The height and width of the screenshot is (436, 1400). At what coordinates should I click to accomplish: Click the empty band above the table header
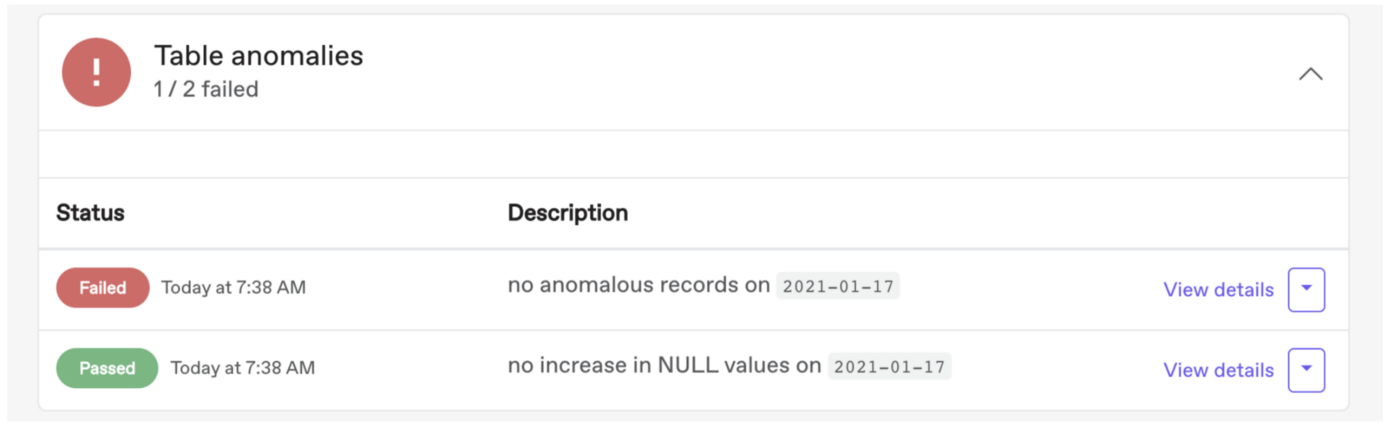(693, 154)
